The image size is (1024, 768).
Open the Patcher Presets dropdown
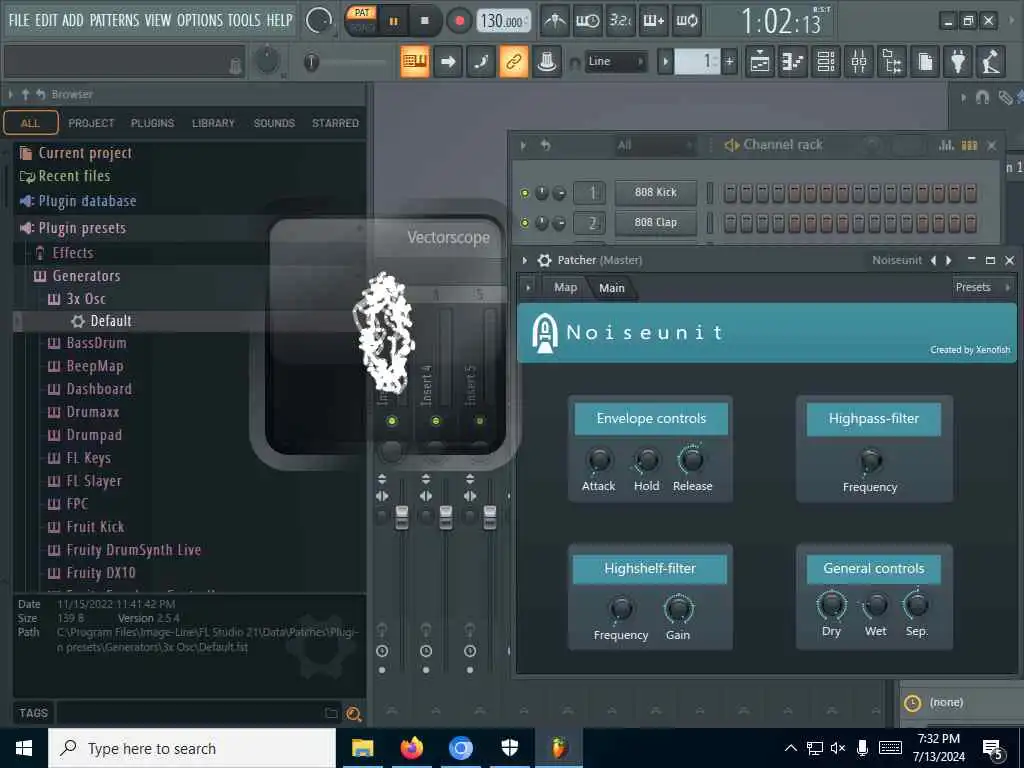[981, 287]
